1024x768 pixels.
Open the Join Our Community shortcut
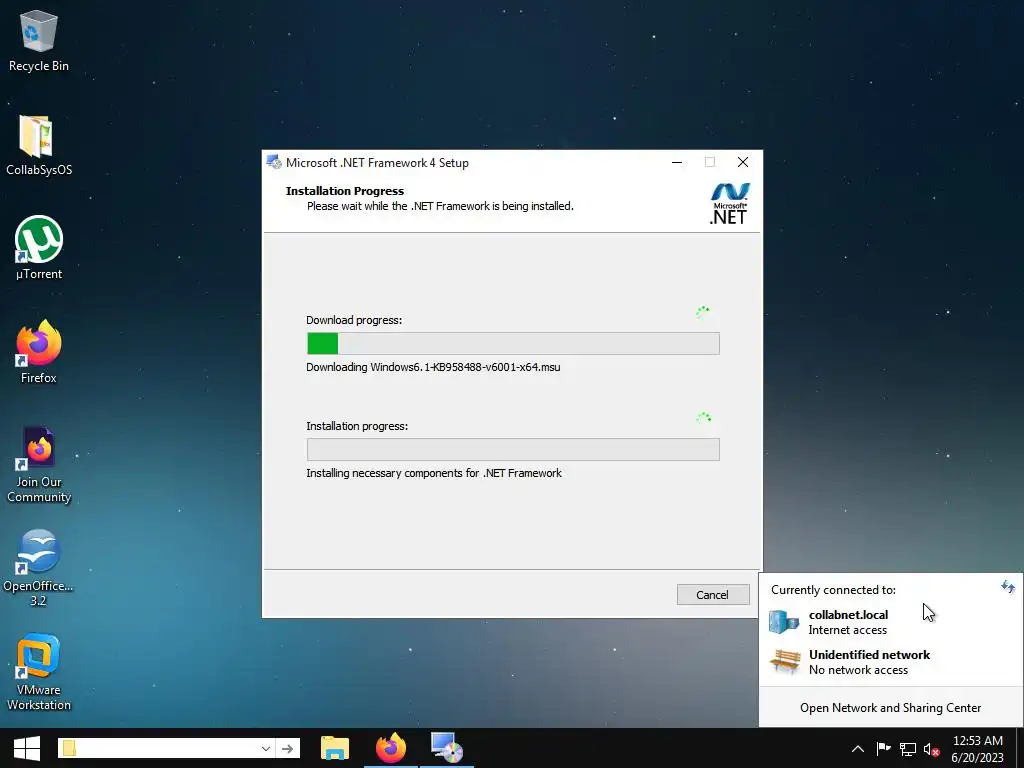point(39,464)
